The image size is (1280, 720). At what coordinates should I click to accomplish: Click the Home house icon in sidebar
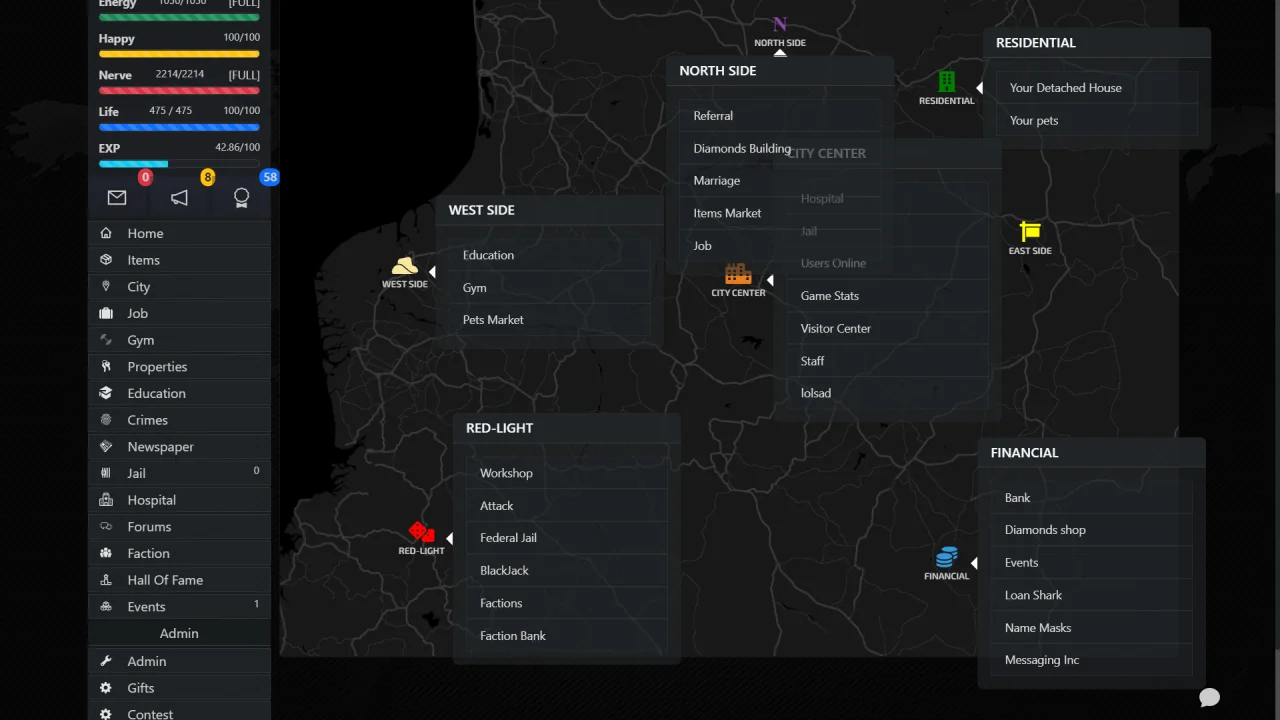(106, 233)
